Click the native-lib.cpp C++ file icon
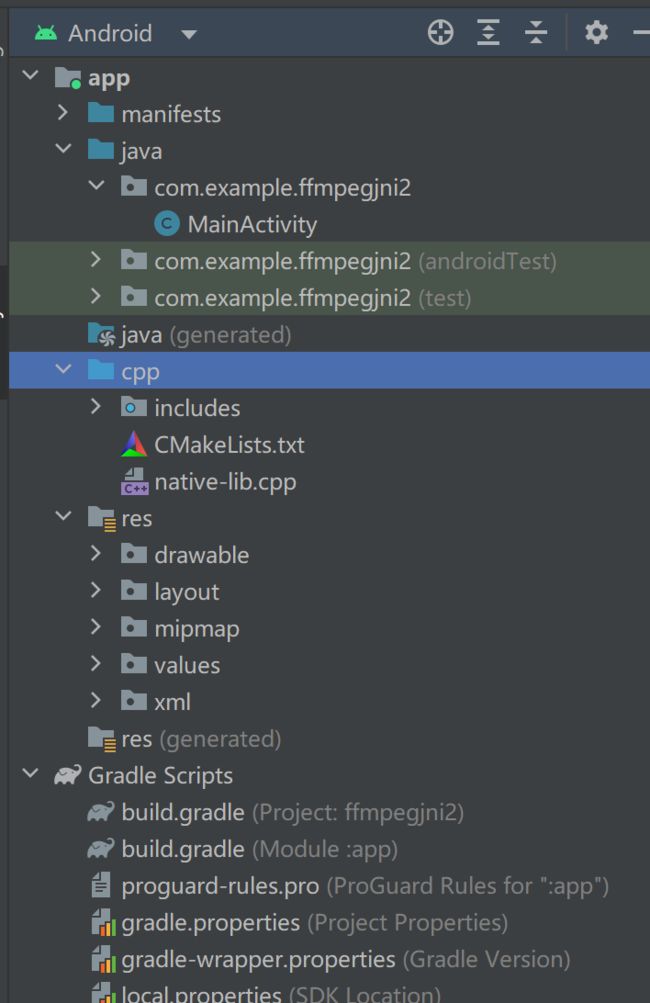The height and width of the screenshot is (1003, 650). [x=134, y=482]
